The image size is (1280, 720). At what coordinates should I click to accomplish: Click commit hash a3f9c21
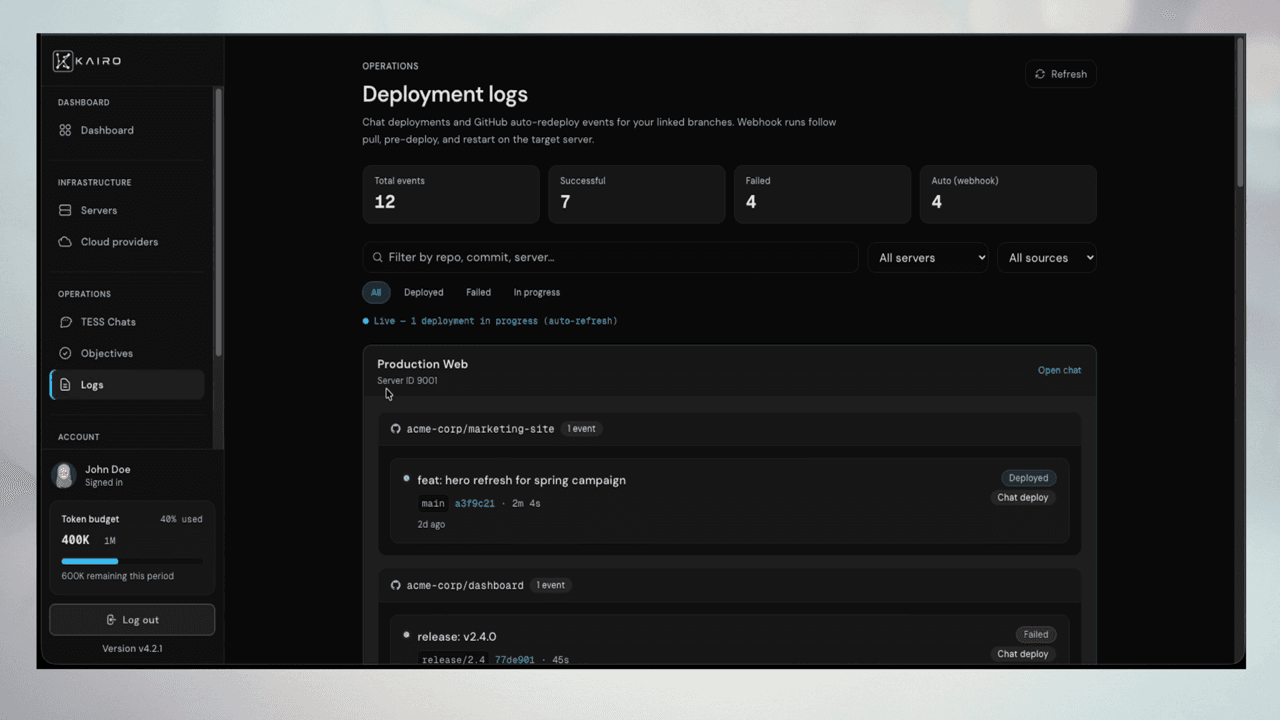click(475, 503)
